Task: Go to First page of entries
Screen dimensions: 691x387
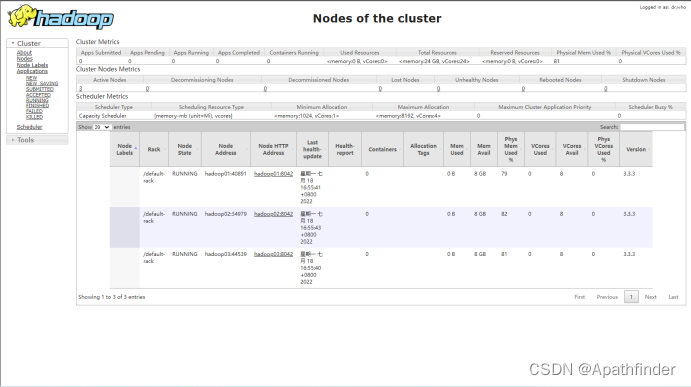Action: click(x=580, y=297)
